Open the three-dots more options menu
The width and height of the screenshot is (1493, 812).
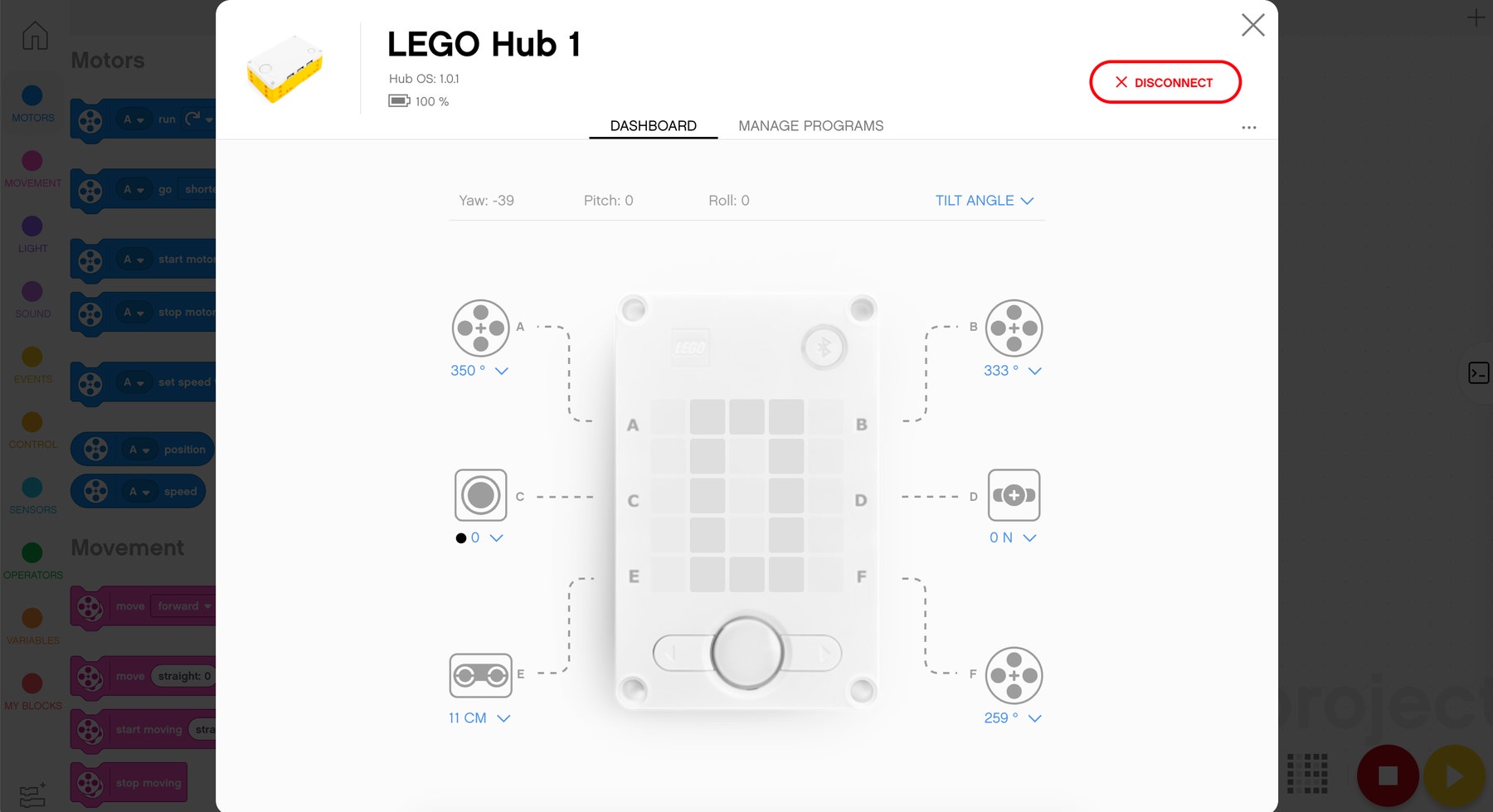(1248, 128)
